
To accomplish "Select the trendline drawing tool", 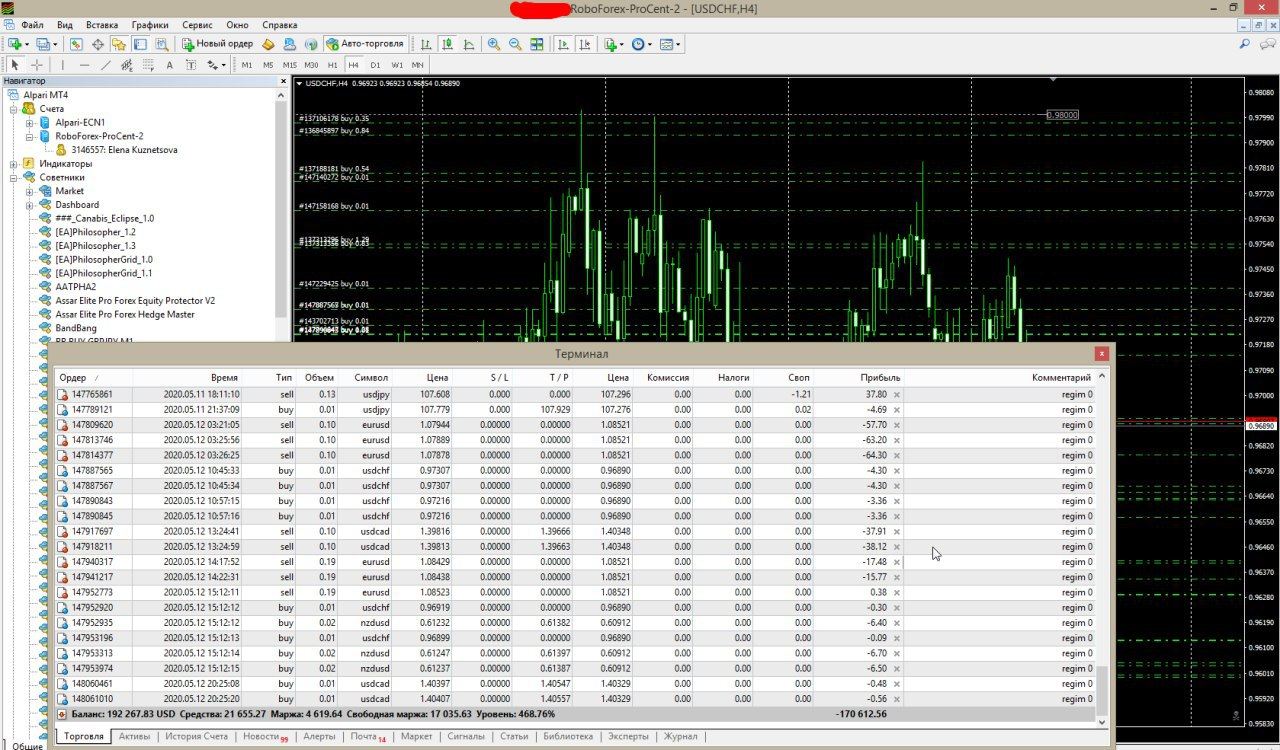I will pos(106,65).
